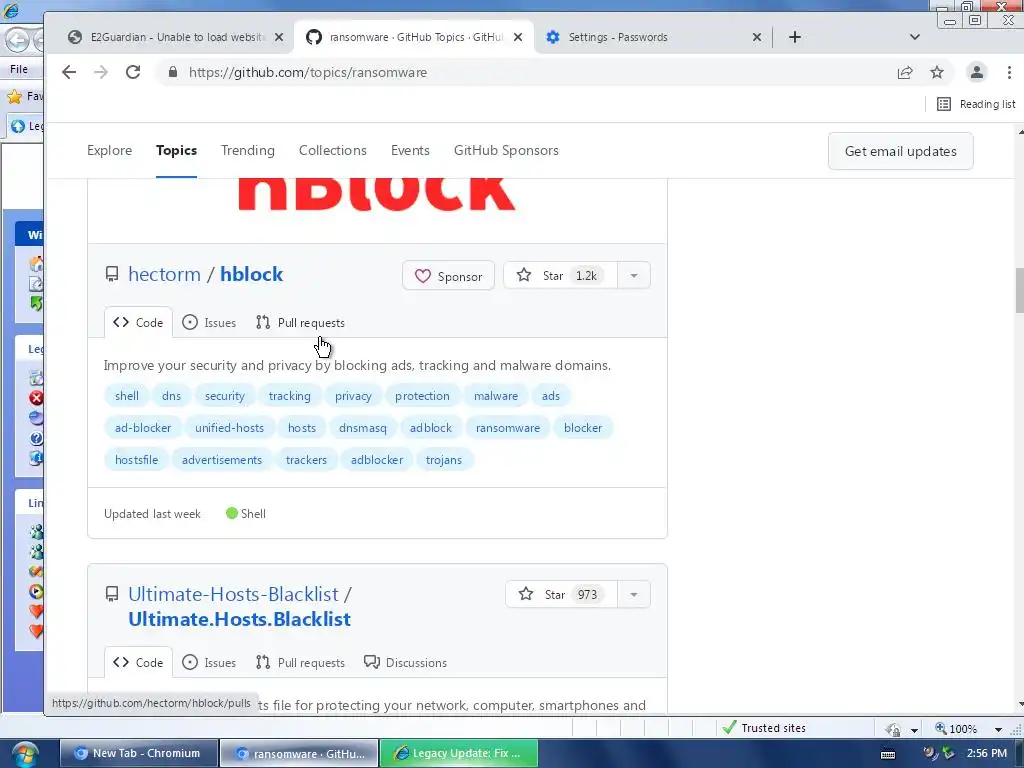The image size is (1024, 768).
Task: Open the GitHub Sponsors navigation link
Action: click(x=506, y=150)
